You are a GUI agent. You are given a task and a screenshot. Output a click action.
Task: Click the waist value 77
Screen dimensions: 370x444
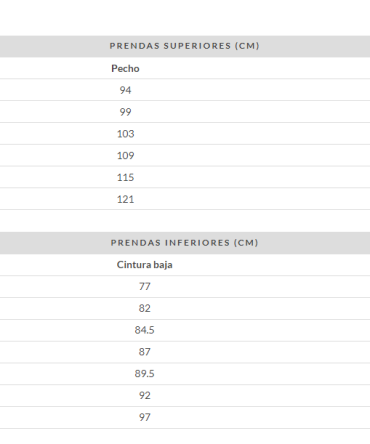[x=144, y=286]
